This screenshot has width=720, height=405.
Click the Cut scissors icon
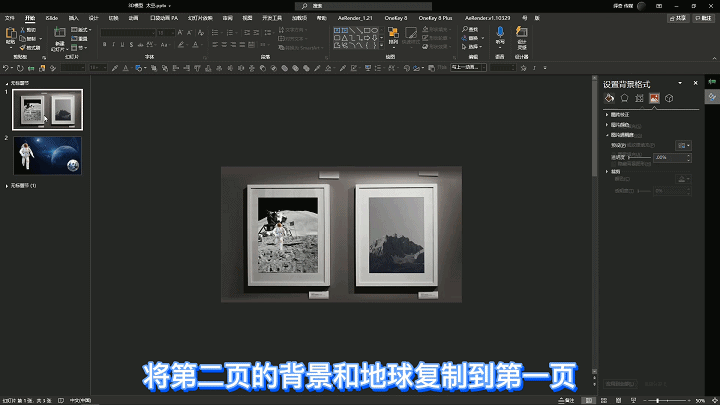(x=22, y=30)
